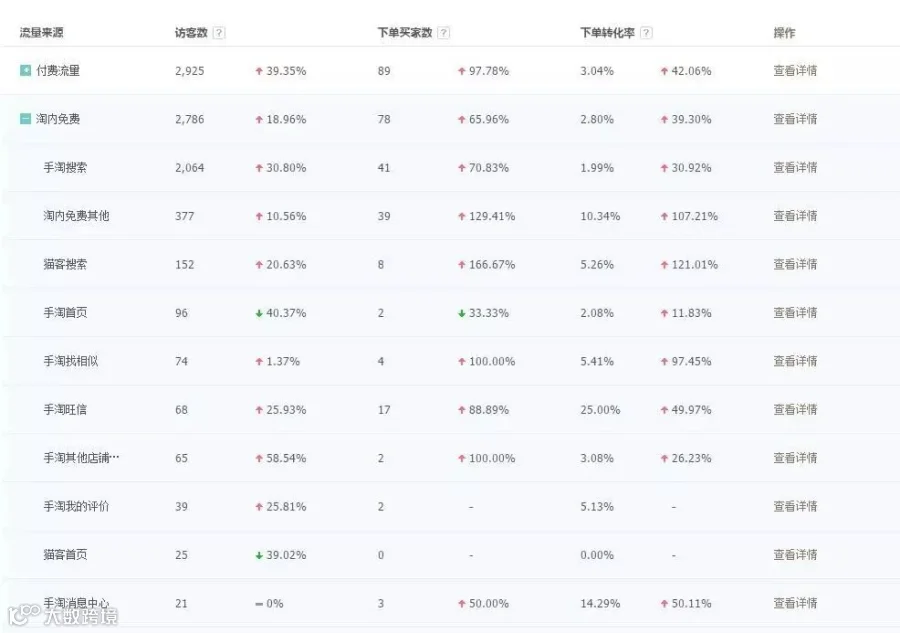
Task: View details for 淘内免费其他 row
Action: 795,216
